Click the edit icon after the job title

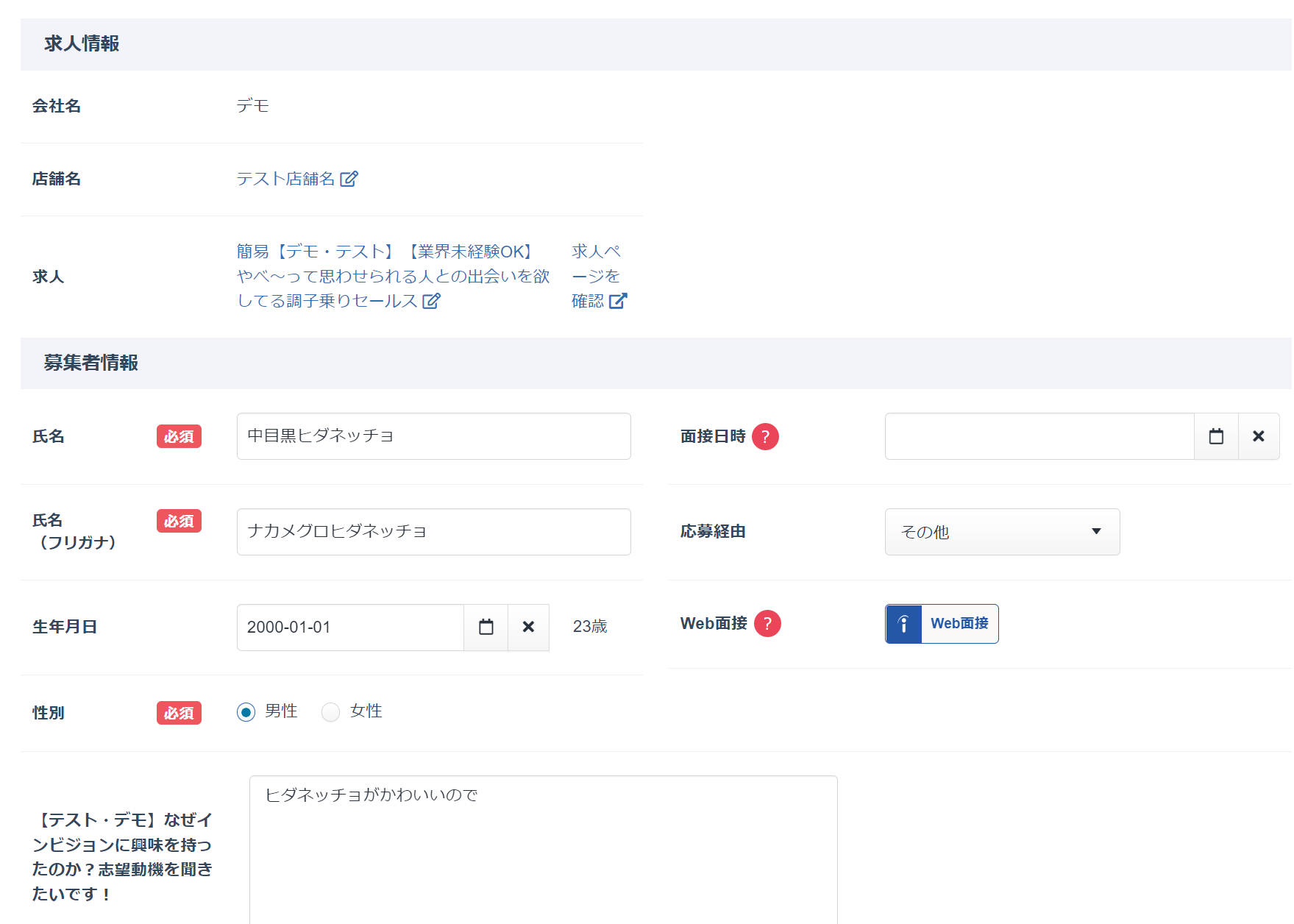pos(431,301)
